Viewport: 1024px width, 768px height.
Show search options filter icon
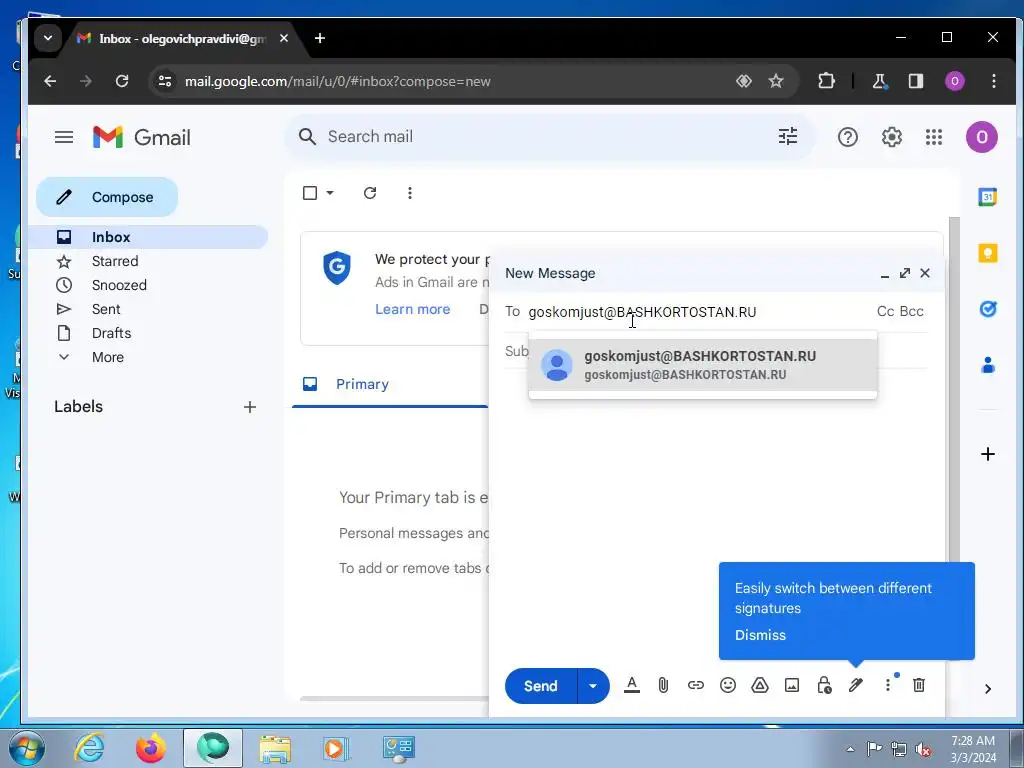click(x=788, y=136)
